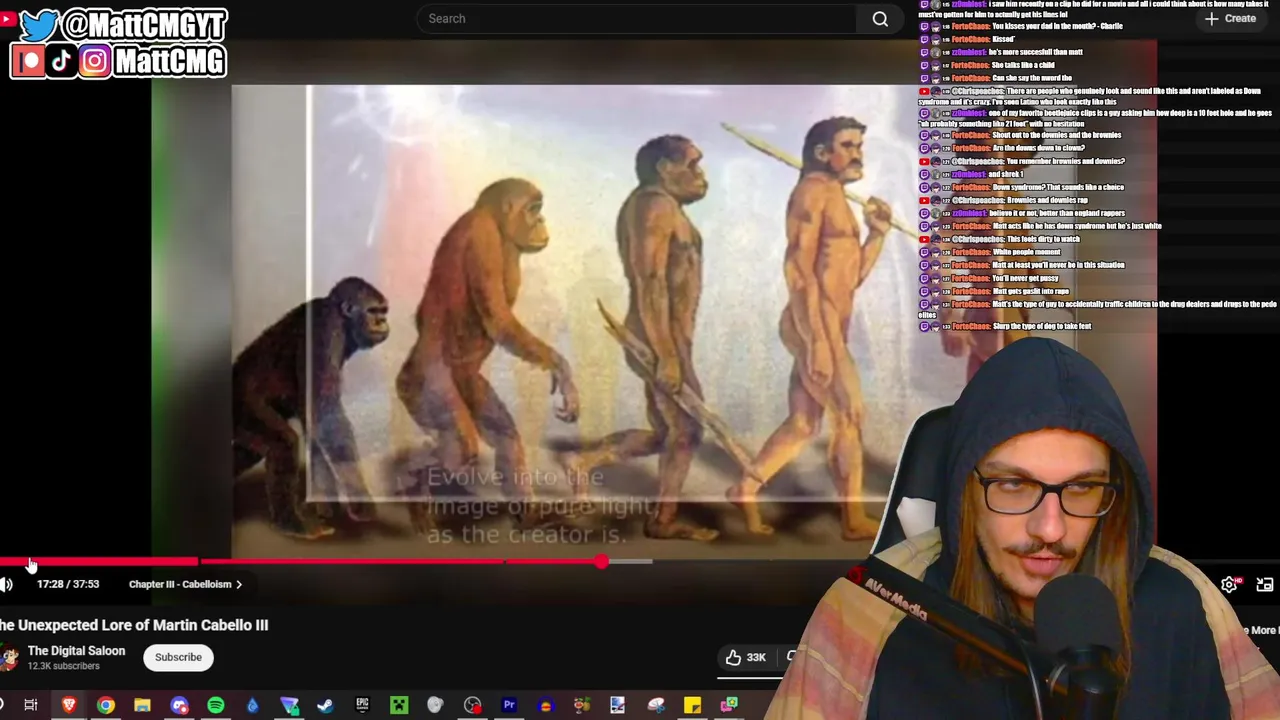1280x720 pixels.
Task: Click the red playhead scrubber knob
Action: tap(600, 562)
